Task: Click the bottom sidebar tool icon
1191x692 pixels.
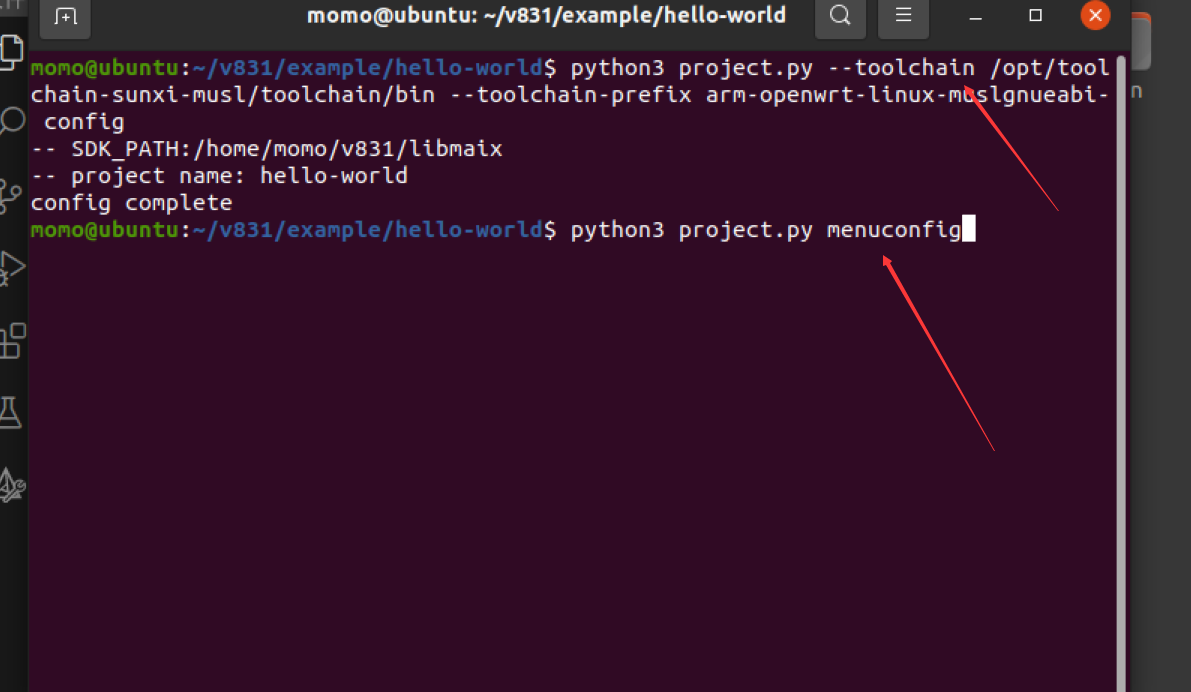Action: click(x=12, y=485)
